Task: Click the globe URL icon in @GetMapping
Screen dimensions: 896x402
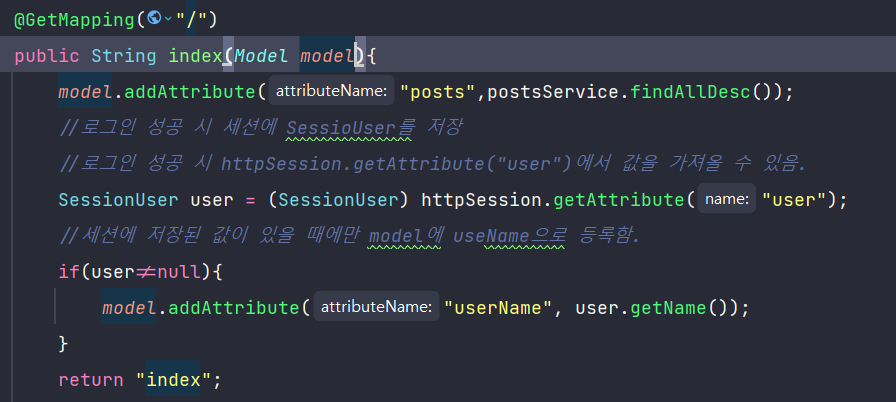Action: [x=154, y=18]
